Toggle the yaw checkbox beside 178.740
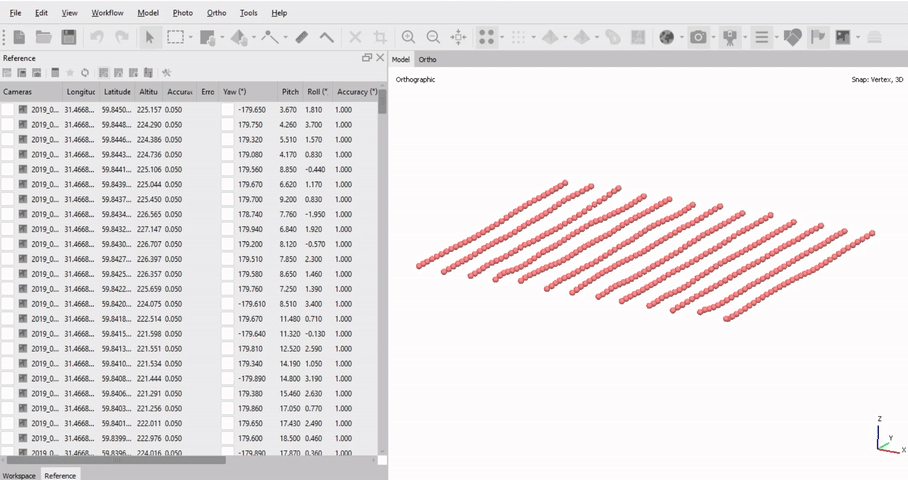Screen dimensions: 908x480 pyautogui.click(x=228, y=214)
